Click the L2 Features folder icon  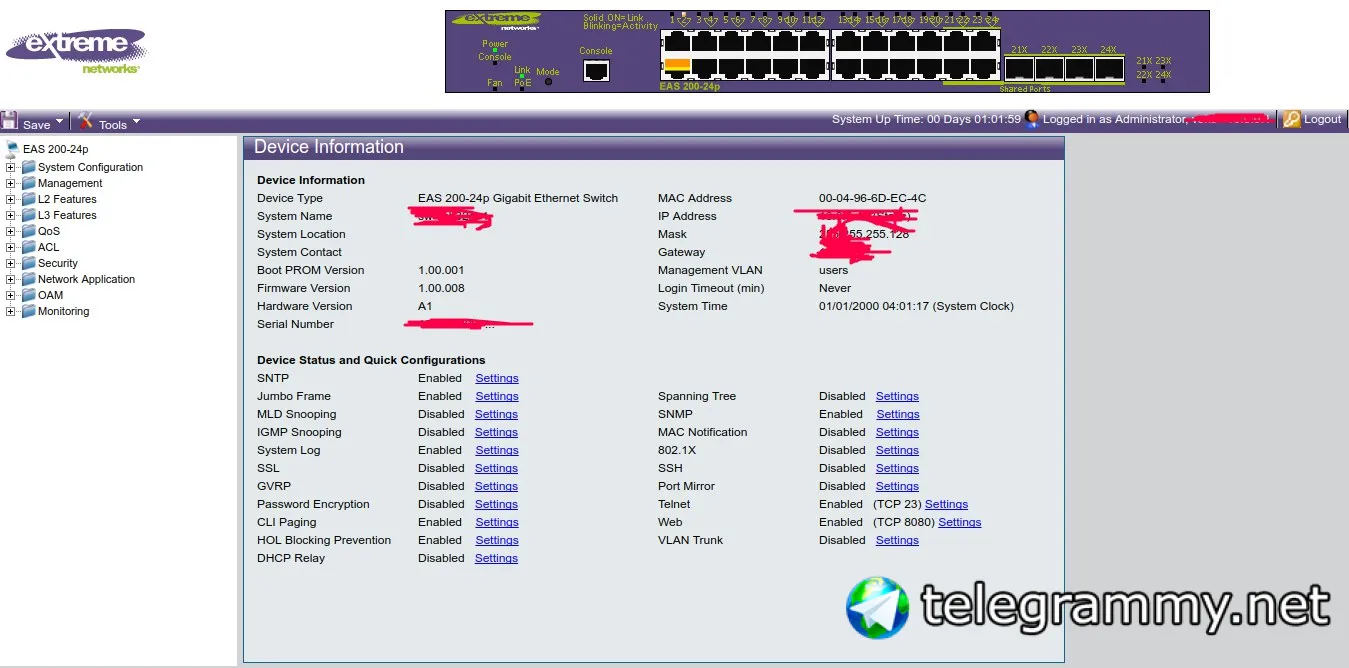point(28,199)
